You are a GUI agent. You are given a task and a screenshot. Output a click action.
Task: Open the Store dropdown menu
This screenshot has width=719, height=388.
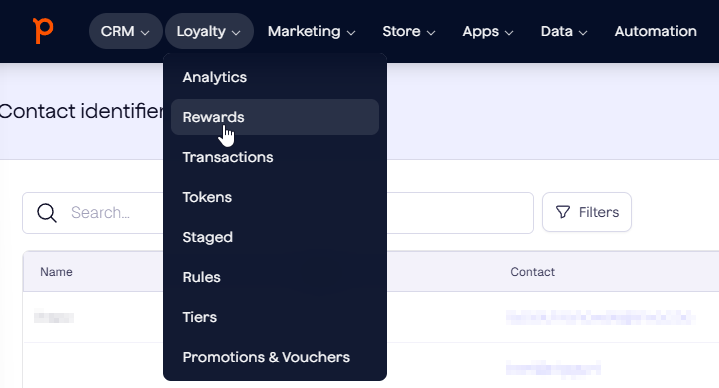pos(409,31)
